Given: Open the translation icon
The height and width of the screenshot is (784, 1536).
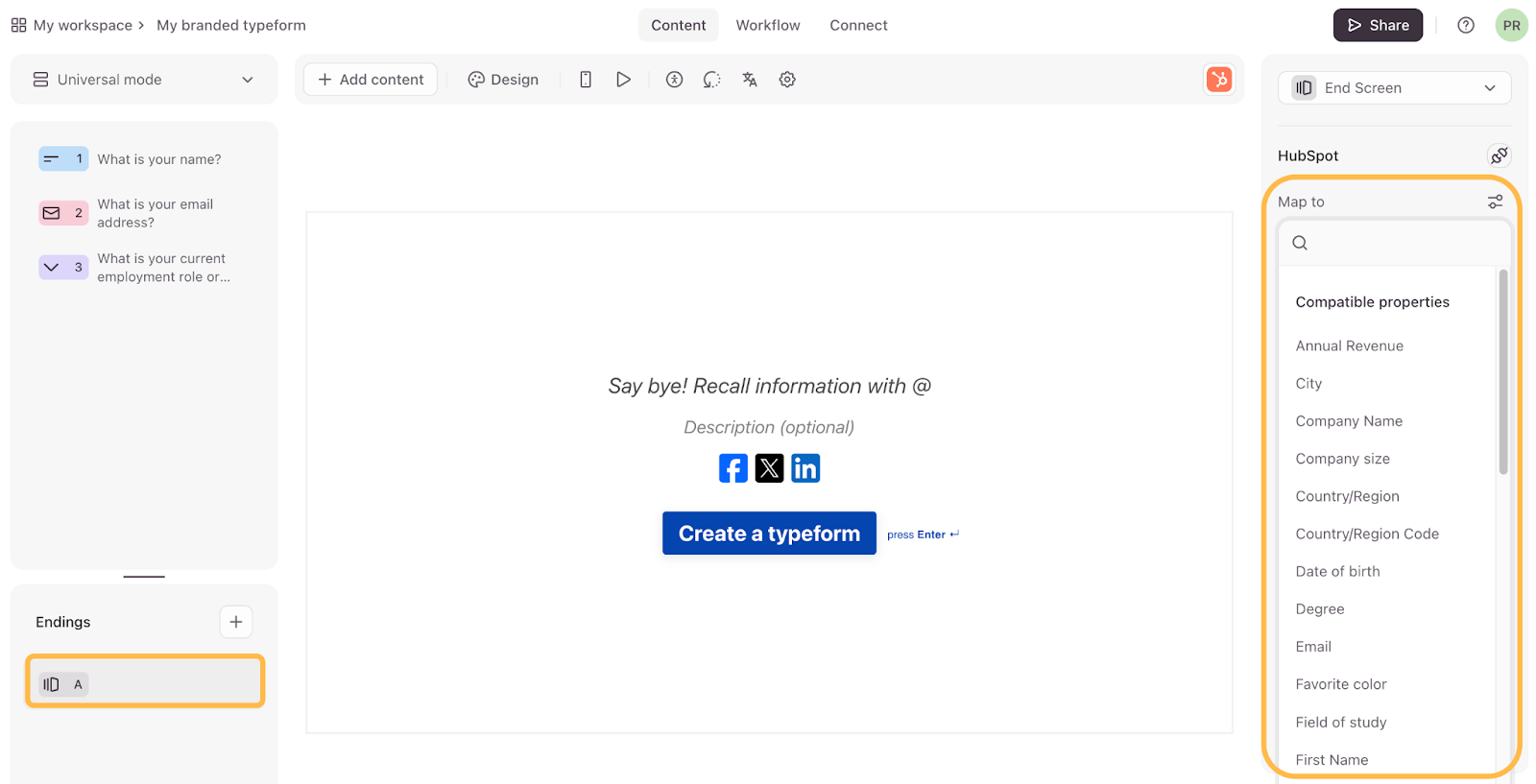Looking at the screenshot, I should [x=750, y=80].
